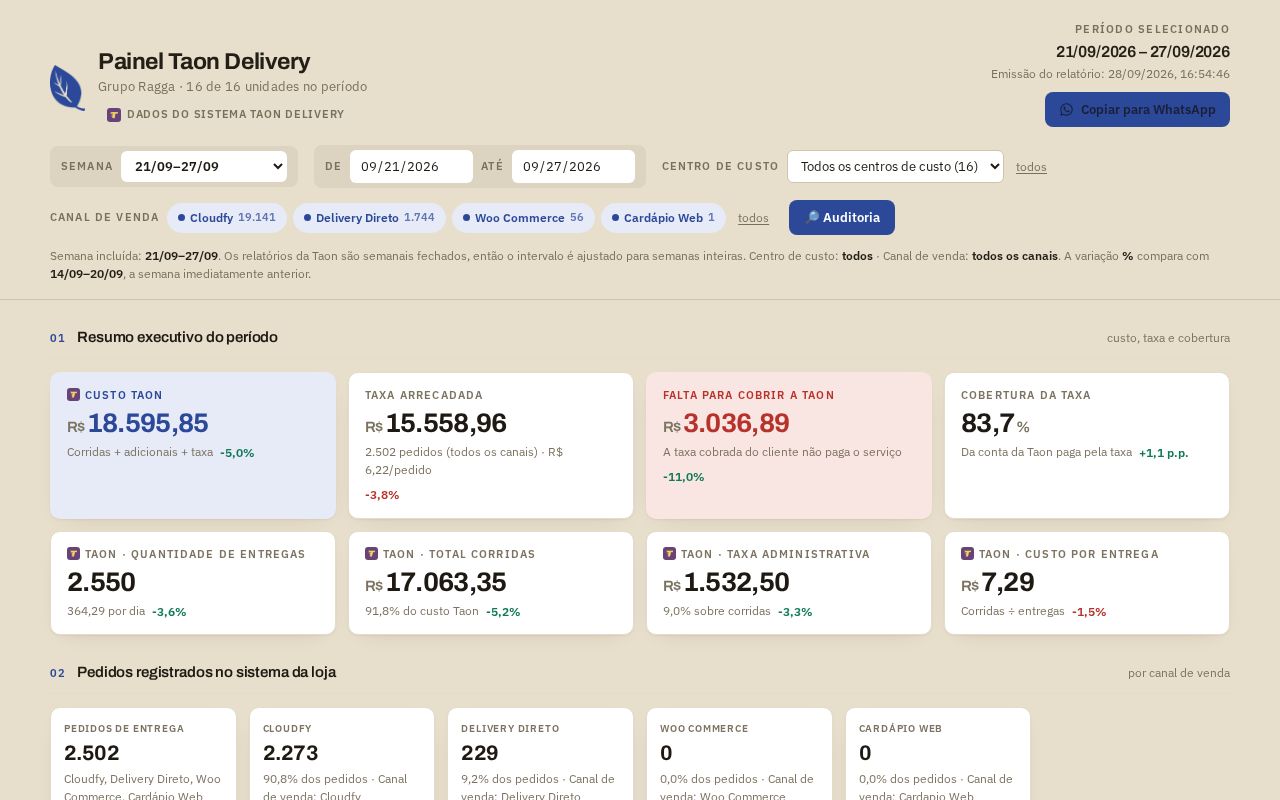Click the Taon icon on Custo Taon card
The image size is (1280, 800).
tap(73, 395)
